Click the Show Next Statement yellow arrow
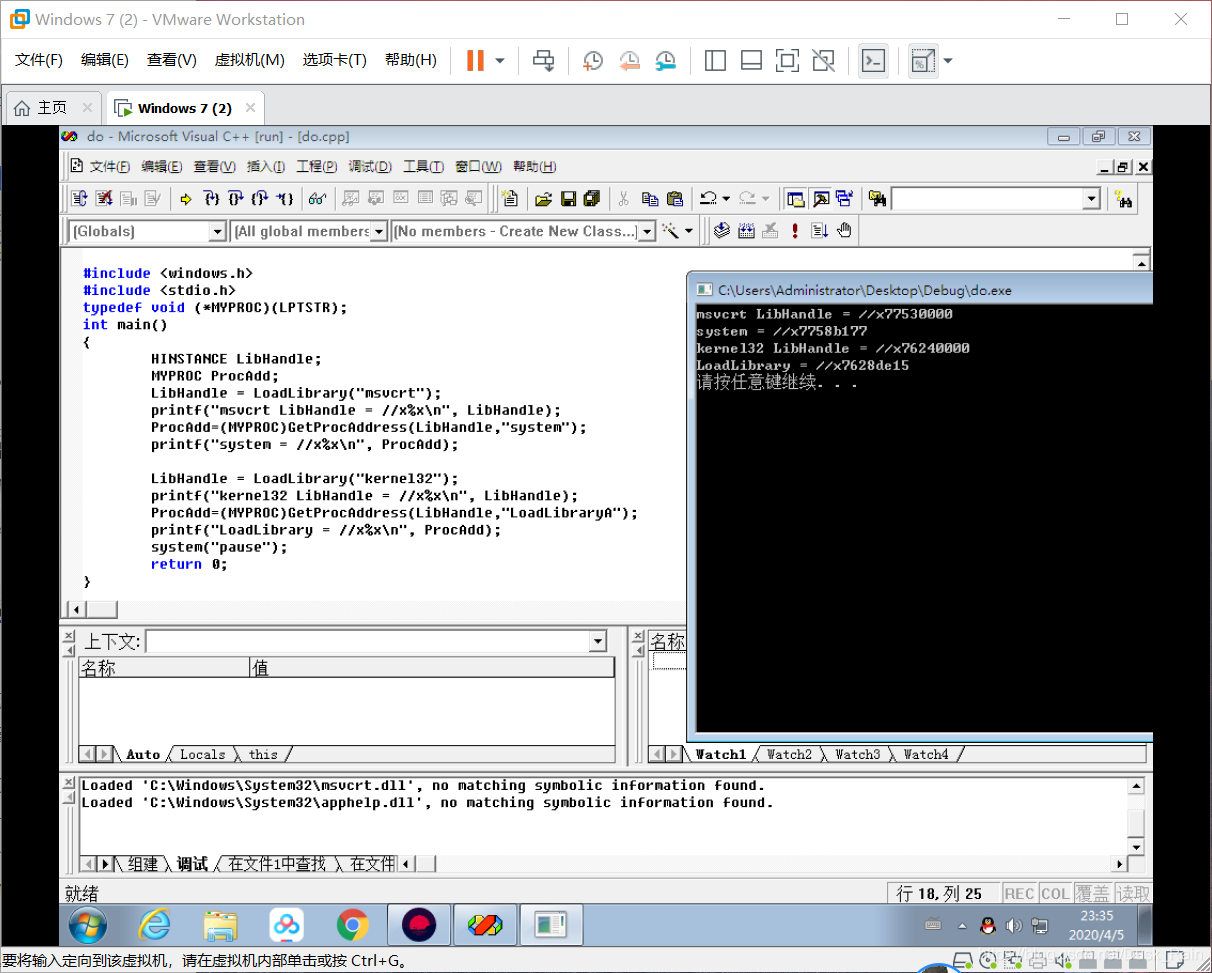The width and height of the screenshot is (1212, 973). [x=186, y=199]
